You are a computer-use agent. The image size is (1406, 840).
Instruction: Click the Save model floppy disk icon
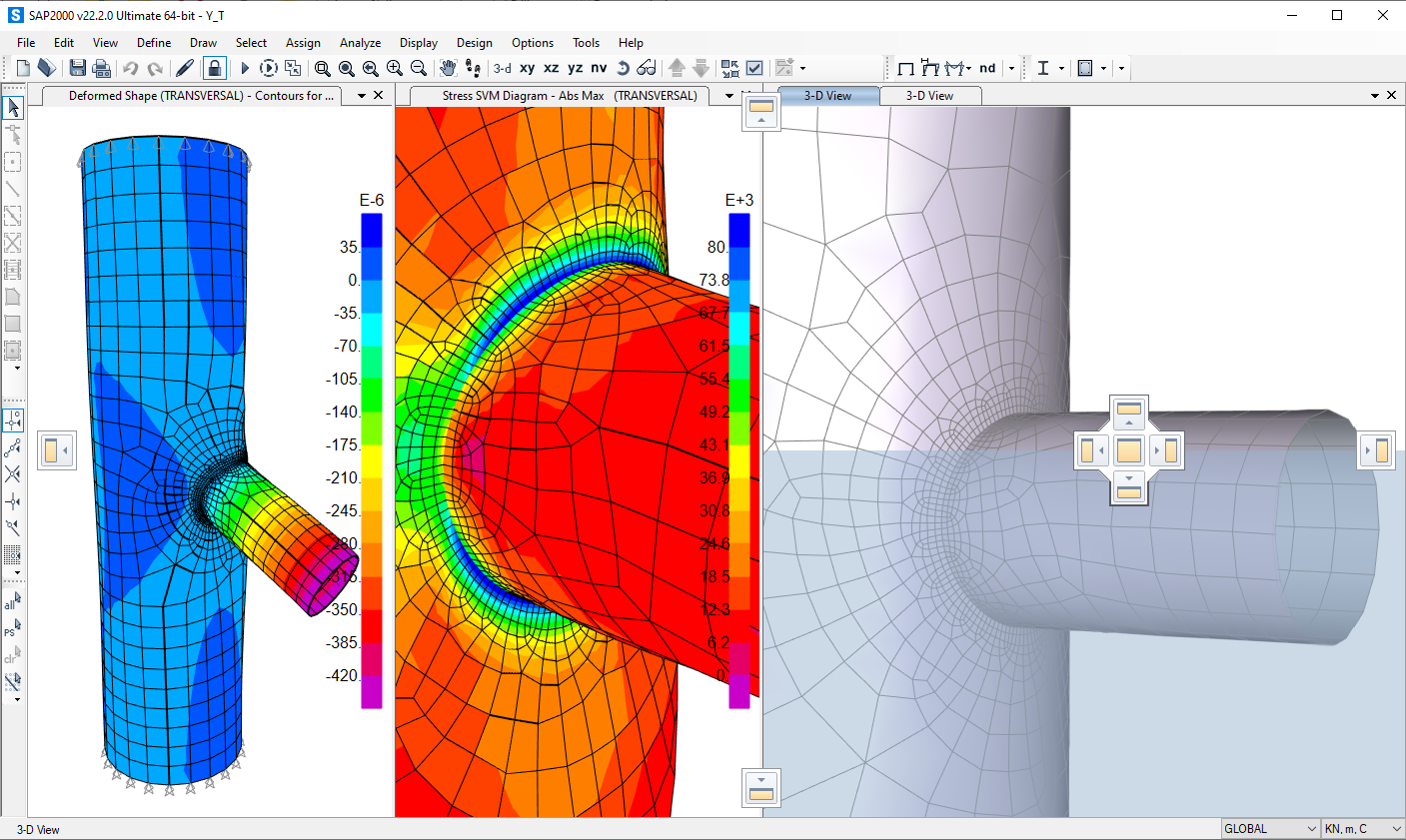pos(78,68)
